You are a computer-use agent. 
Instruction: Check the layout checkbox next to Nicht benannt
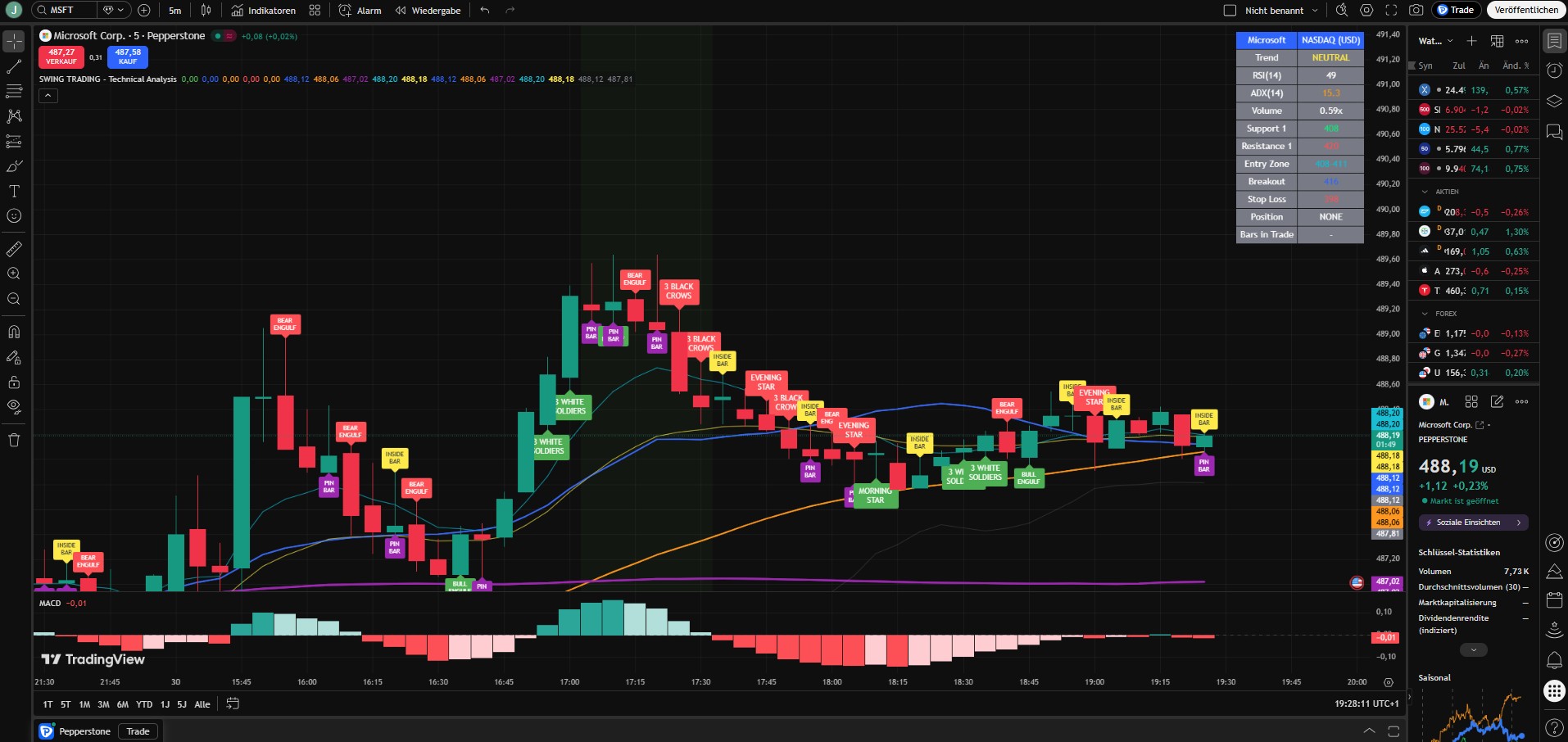point(1230,11)
